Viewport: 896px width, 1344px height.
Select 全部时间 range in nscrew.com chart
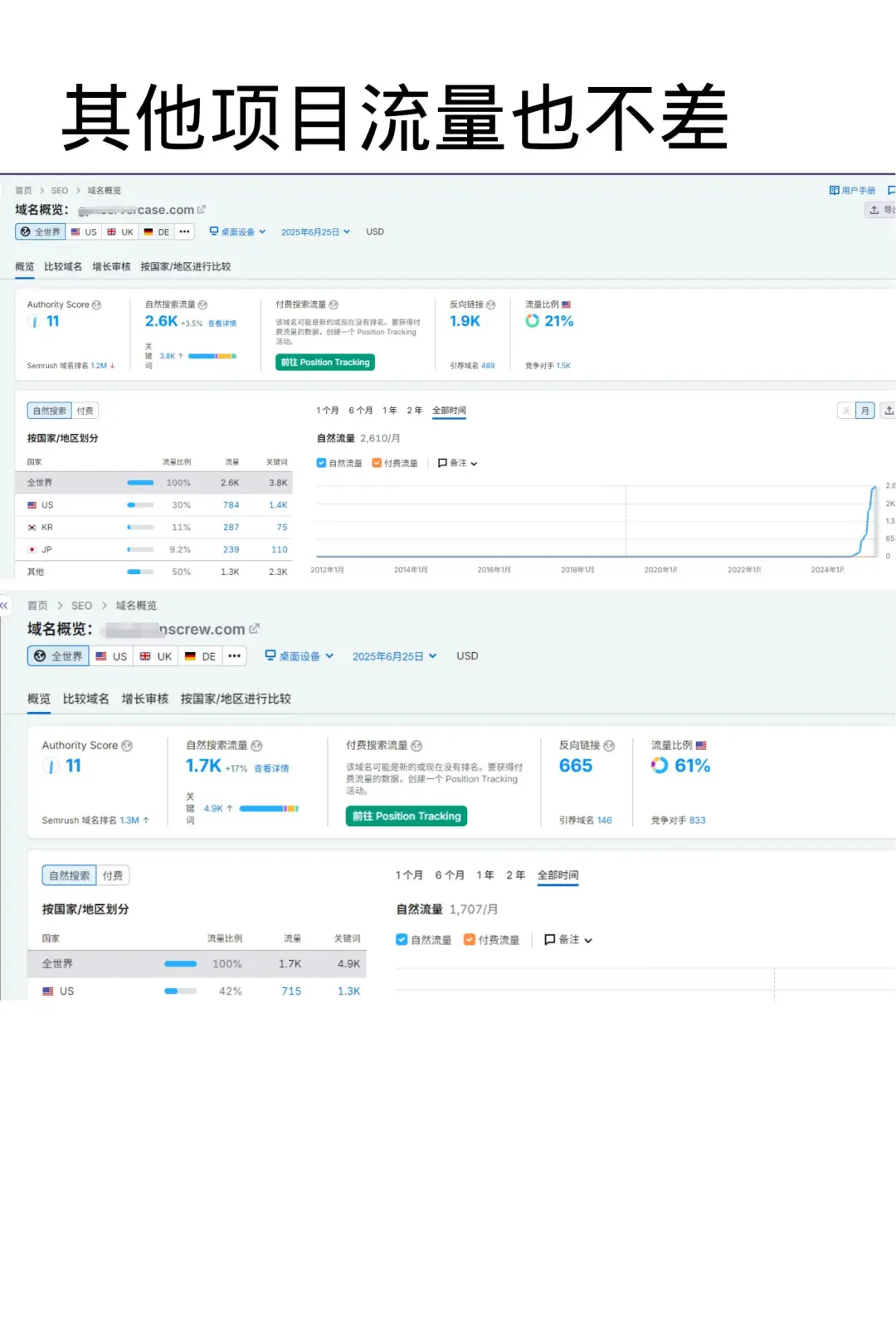tap(558, 874)
